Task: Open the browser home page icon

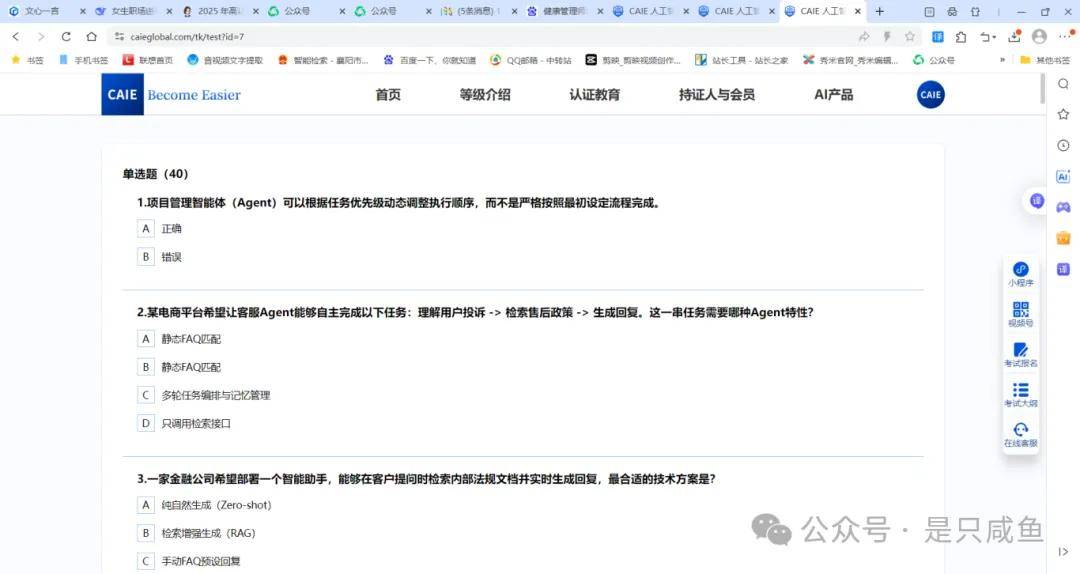Action: [91, 37]
